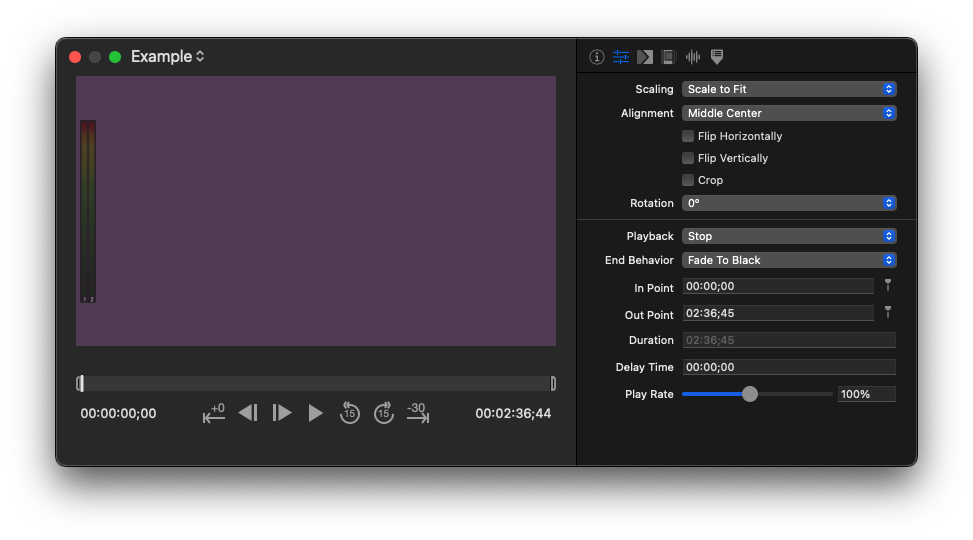Step back one frame
Screen dimensions: 973x540
pos(248,413)
